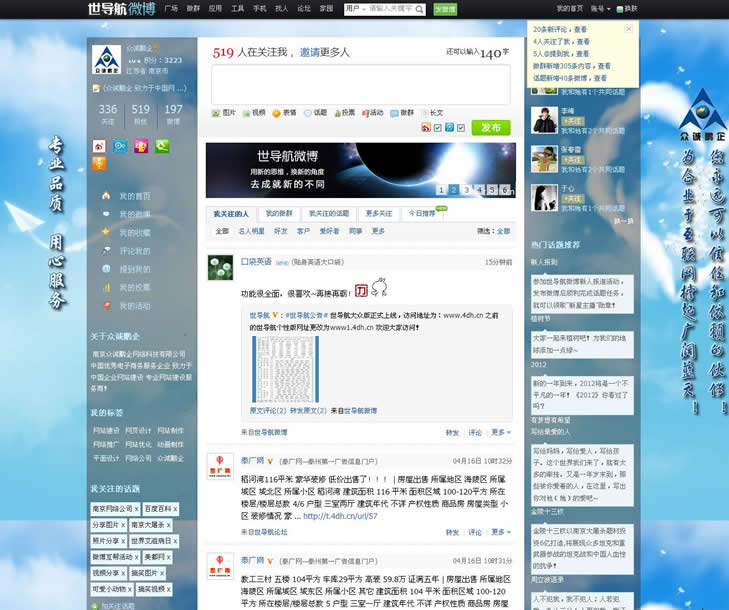Click the star icon for 我的收藏

(x=106, y=232)
